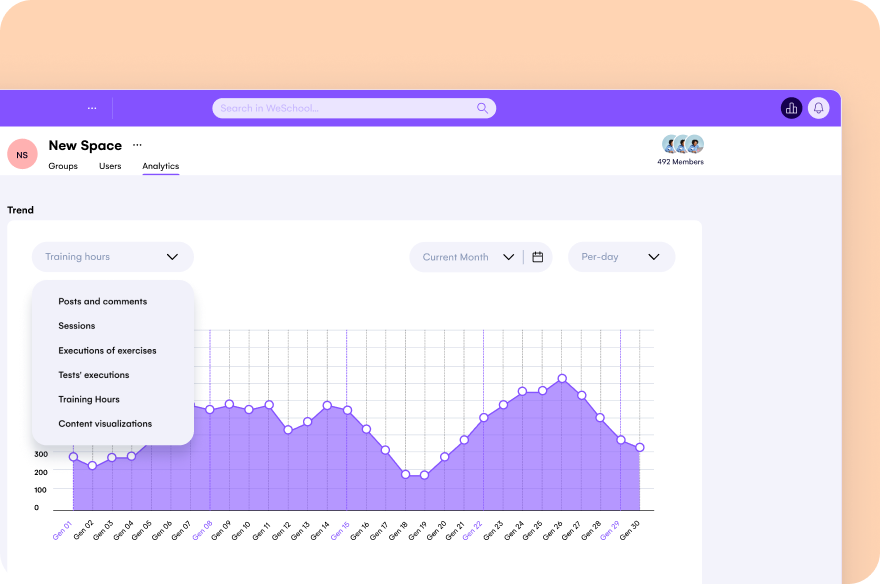Click the New Space title

[85, 145]
